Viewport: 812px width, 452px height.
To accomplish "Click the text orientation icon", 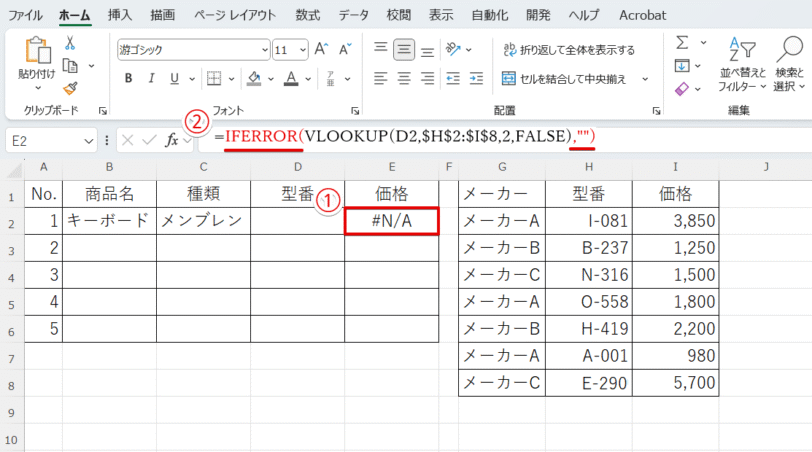I will (453, 49).
